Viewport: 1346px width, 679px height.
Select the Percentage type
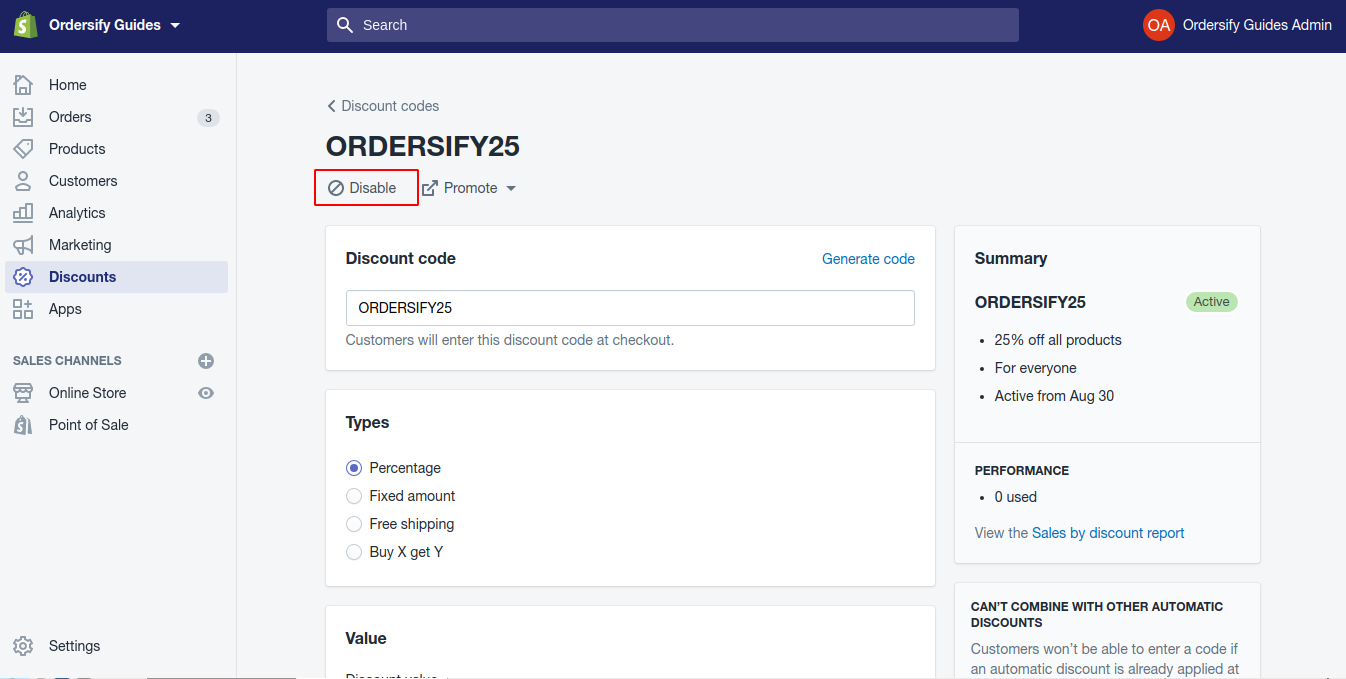pyautogui.click(x=354, y=468)
